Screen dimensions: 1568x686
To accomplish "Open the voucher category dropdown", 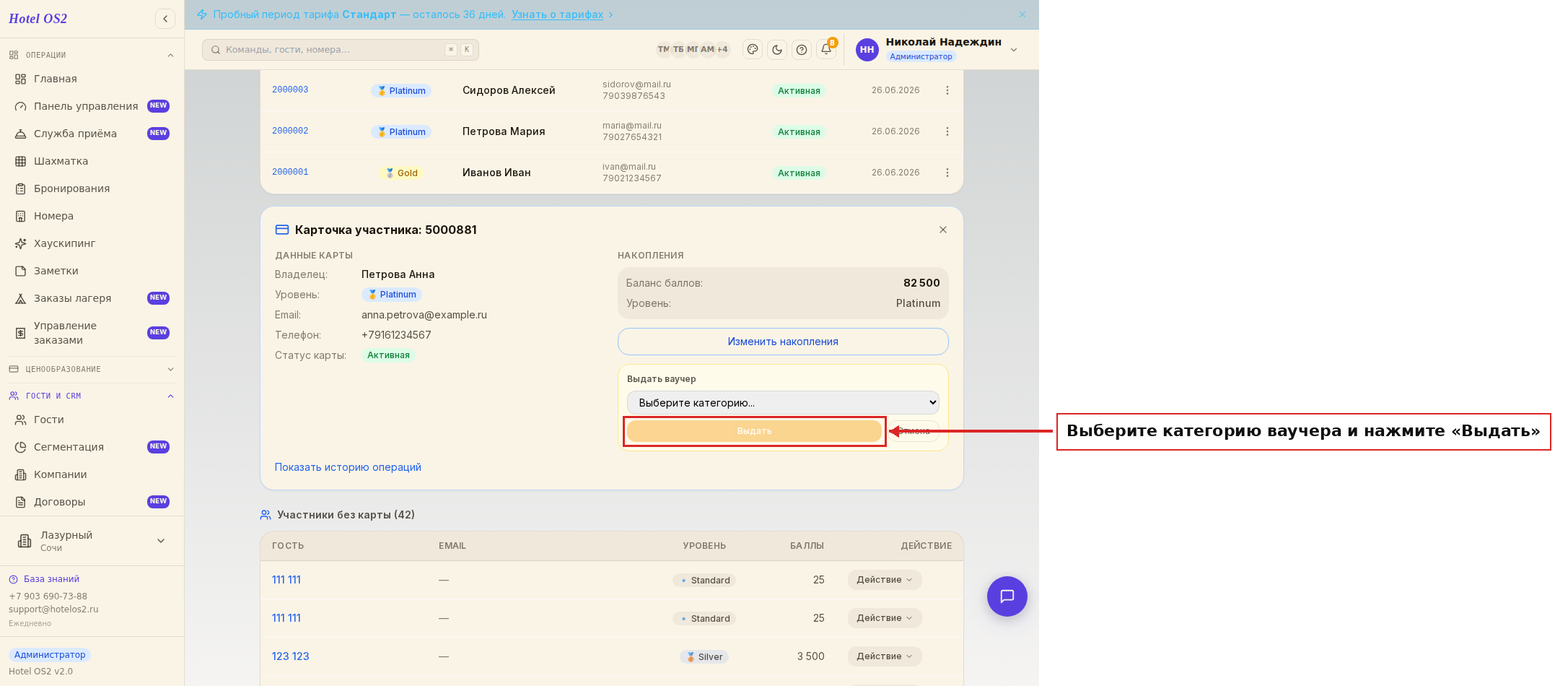I will 783,403.
